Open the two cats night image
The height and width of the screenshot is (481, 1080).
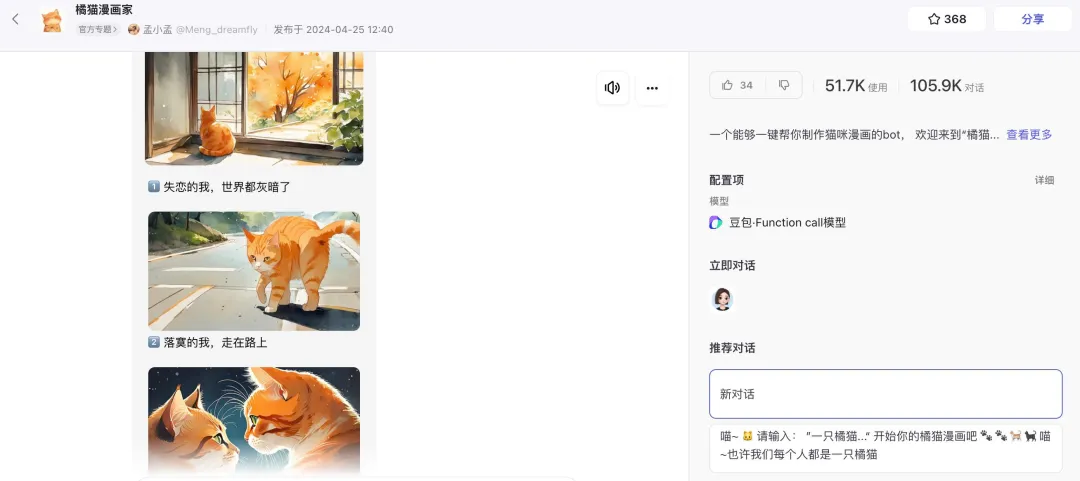coord(254,420)
